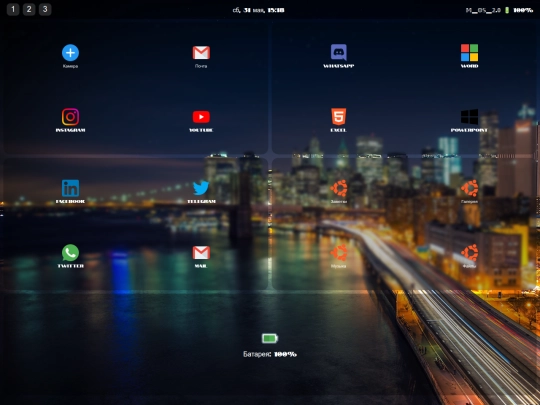
Task: Launch the INSTAGRAM app icon
Action: 70,117
